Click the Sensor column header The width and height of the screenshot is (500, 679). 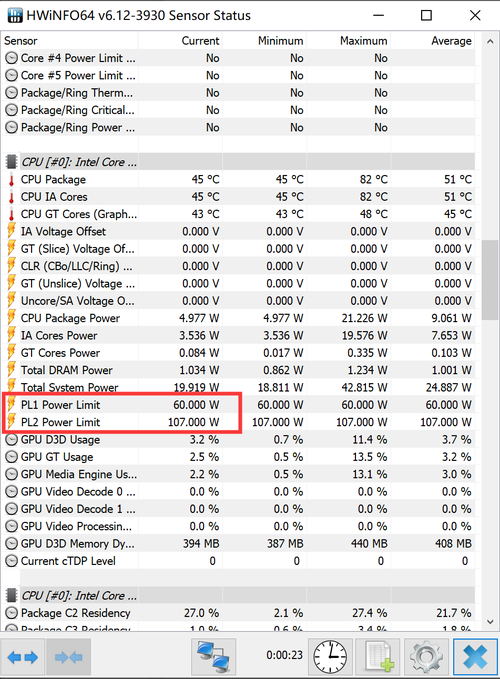(69, 41)
